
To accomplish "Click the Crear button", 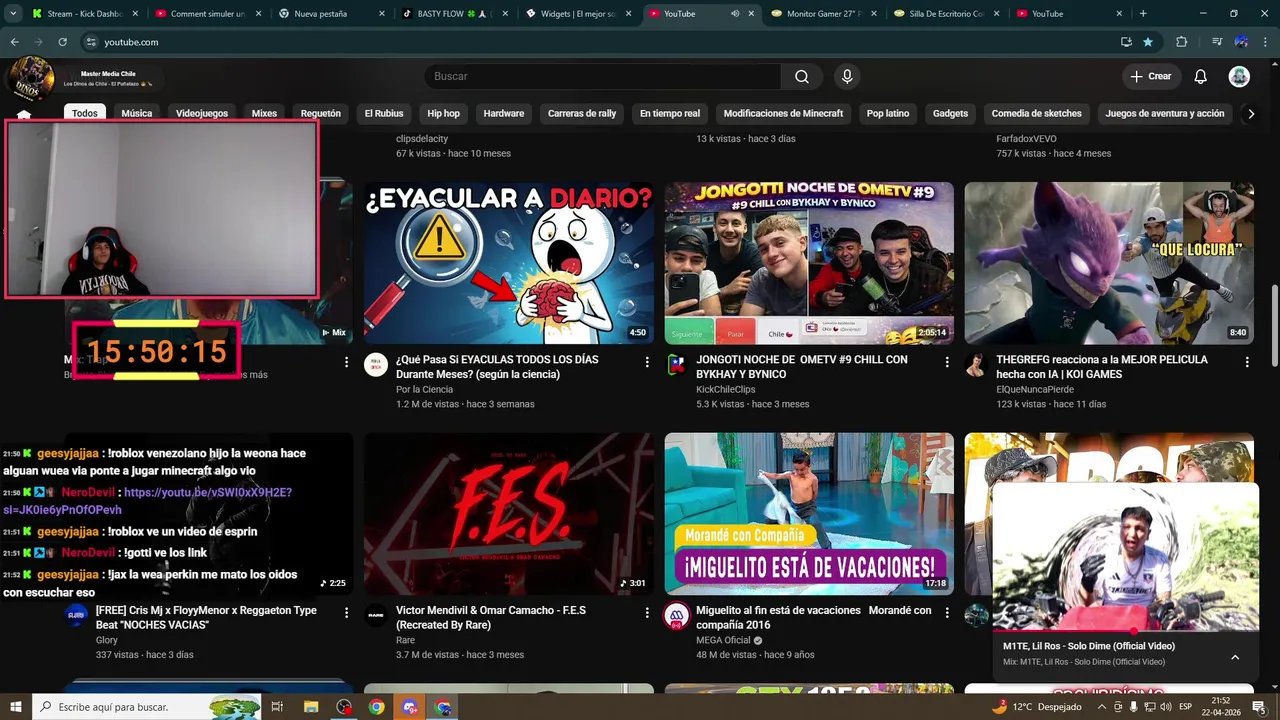I will pos(1151,77).
